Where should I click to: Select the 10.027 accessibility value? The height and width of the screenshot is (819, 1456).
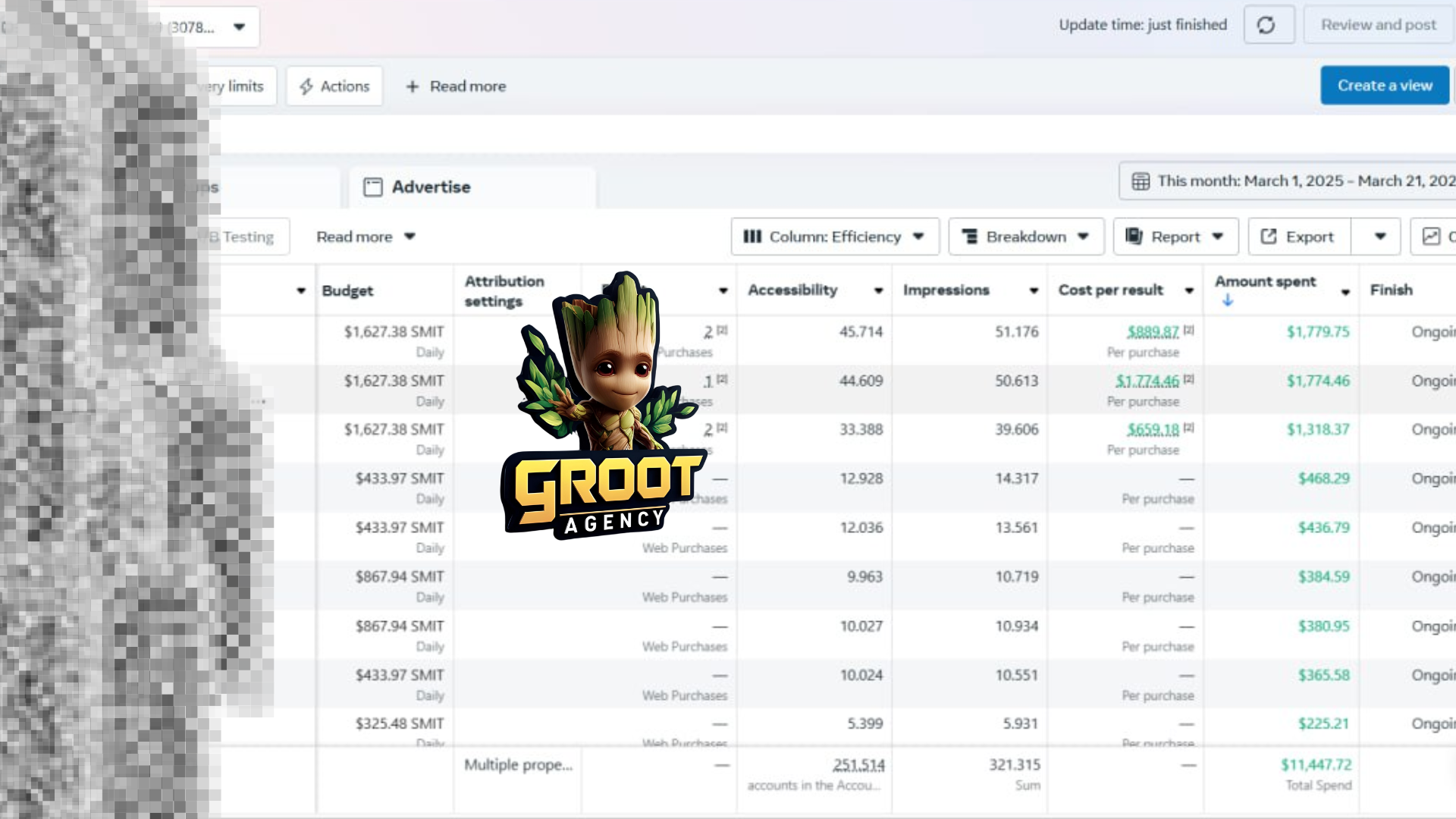point(861,626)
